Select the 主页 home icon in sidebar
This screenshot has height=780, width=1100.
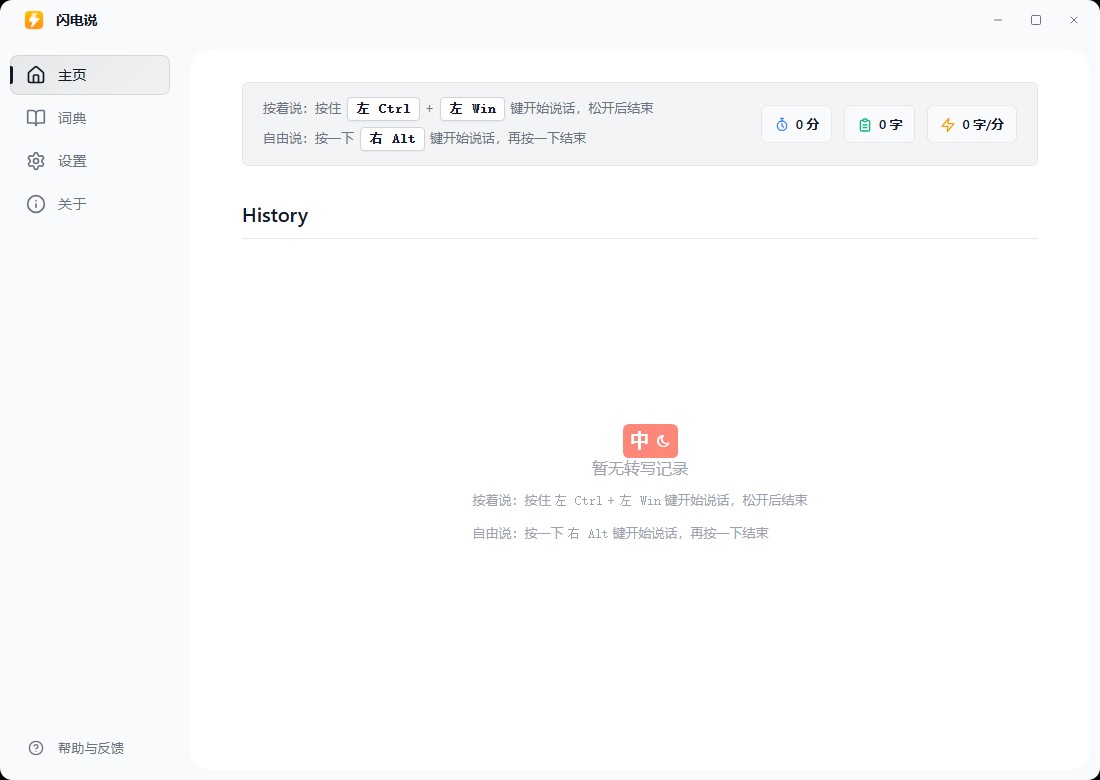36,74
